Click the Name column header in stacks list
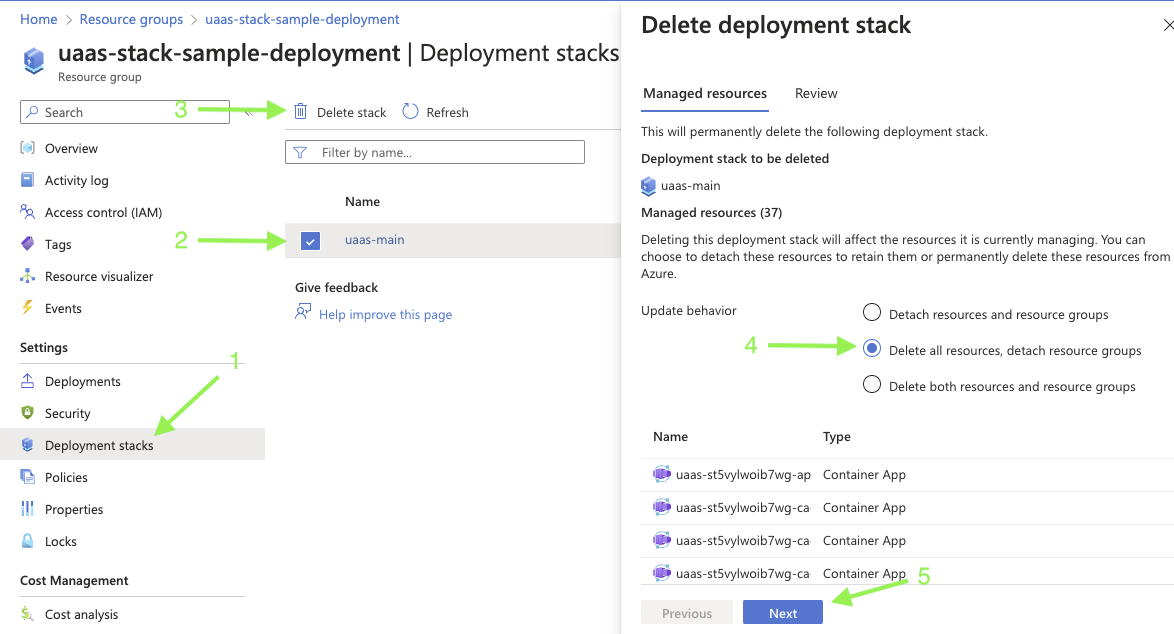 [362, 201]
